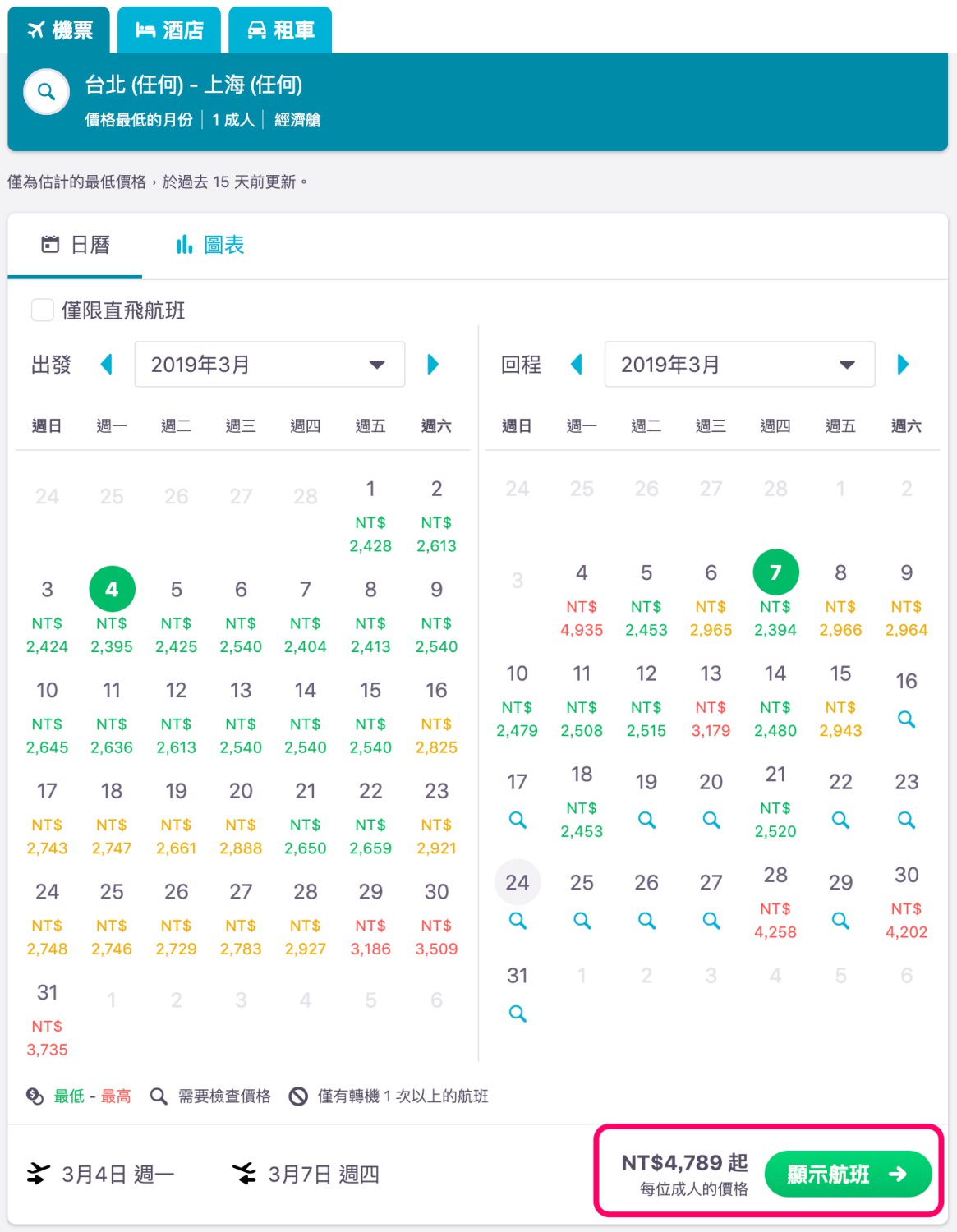Check price magnifier for return date 19
Image resolution: width=957 pixels, height=1232 pixels.
click(646, 820)
